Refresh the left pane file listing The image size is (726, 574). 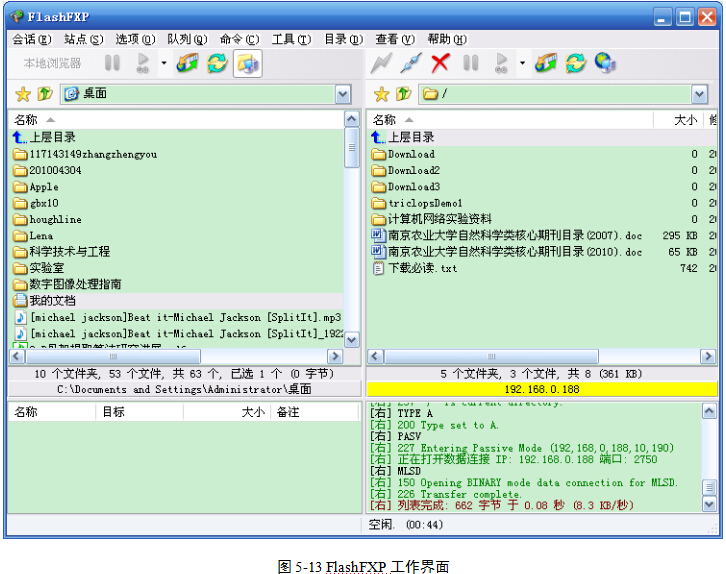point(217,63)
